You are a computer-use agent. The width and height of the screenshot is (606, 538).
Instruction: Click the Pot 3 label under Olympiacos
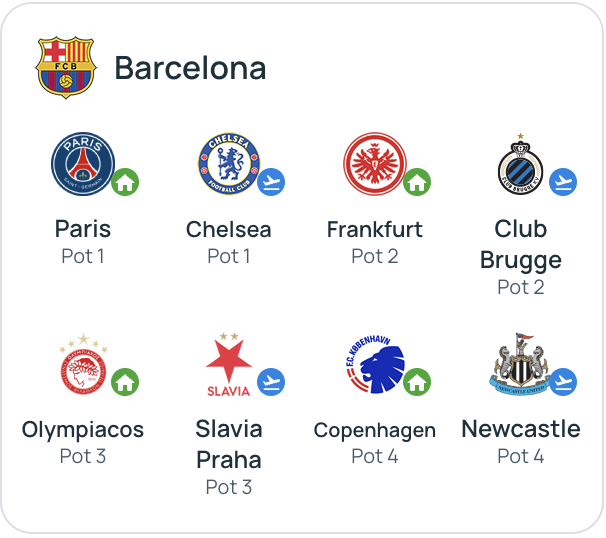(83, 456)
